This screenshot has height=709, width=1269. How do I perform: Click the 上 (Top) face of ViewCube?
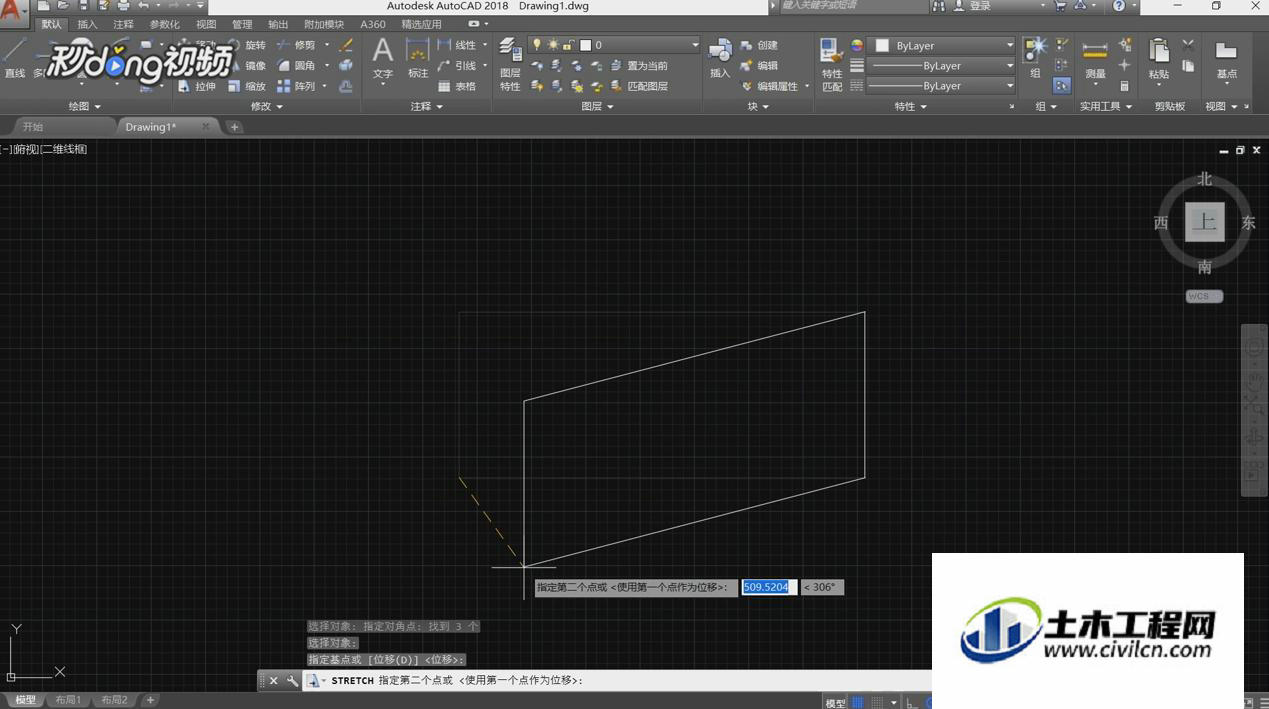1204,222
